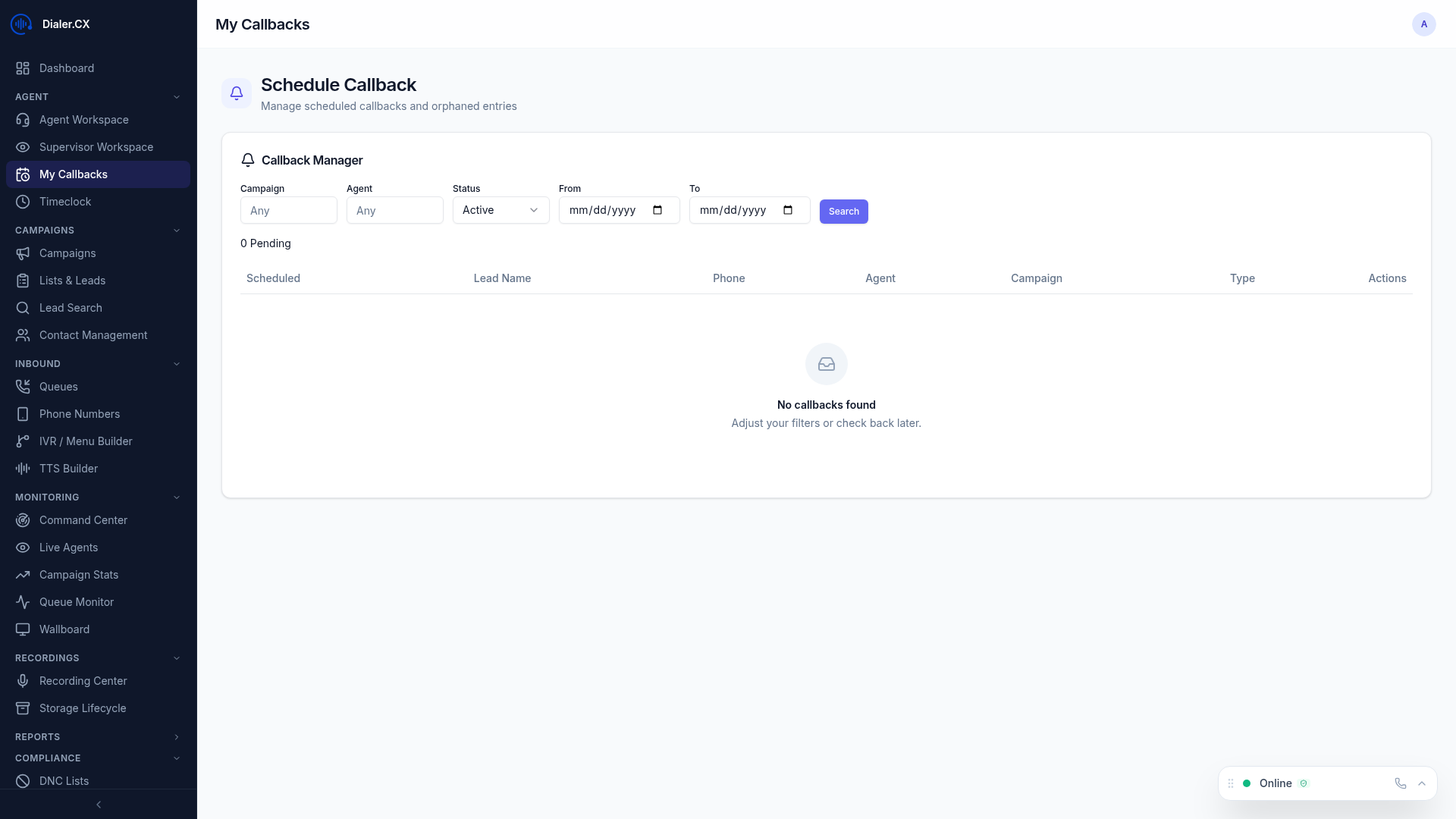1456x819 pixels.
Task: Open the Wallboard link
Action: 64,629
